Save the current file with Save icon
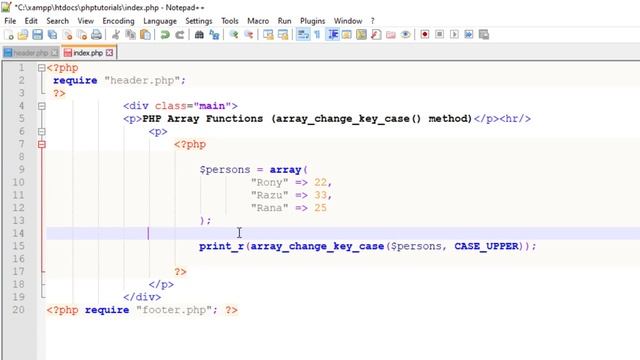This screenshot has width=640, height=360. (x=38, y=35)
